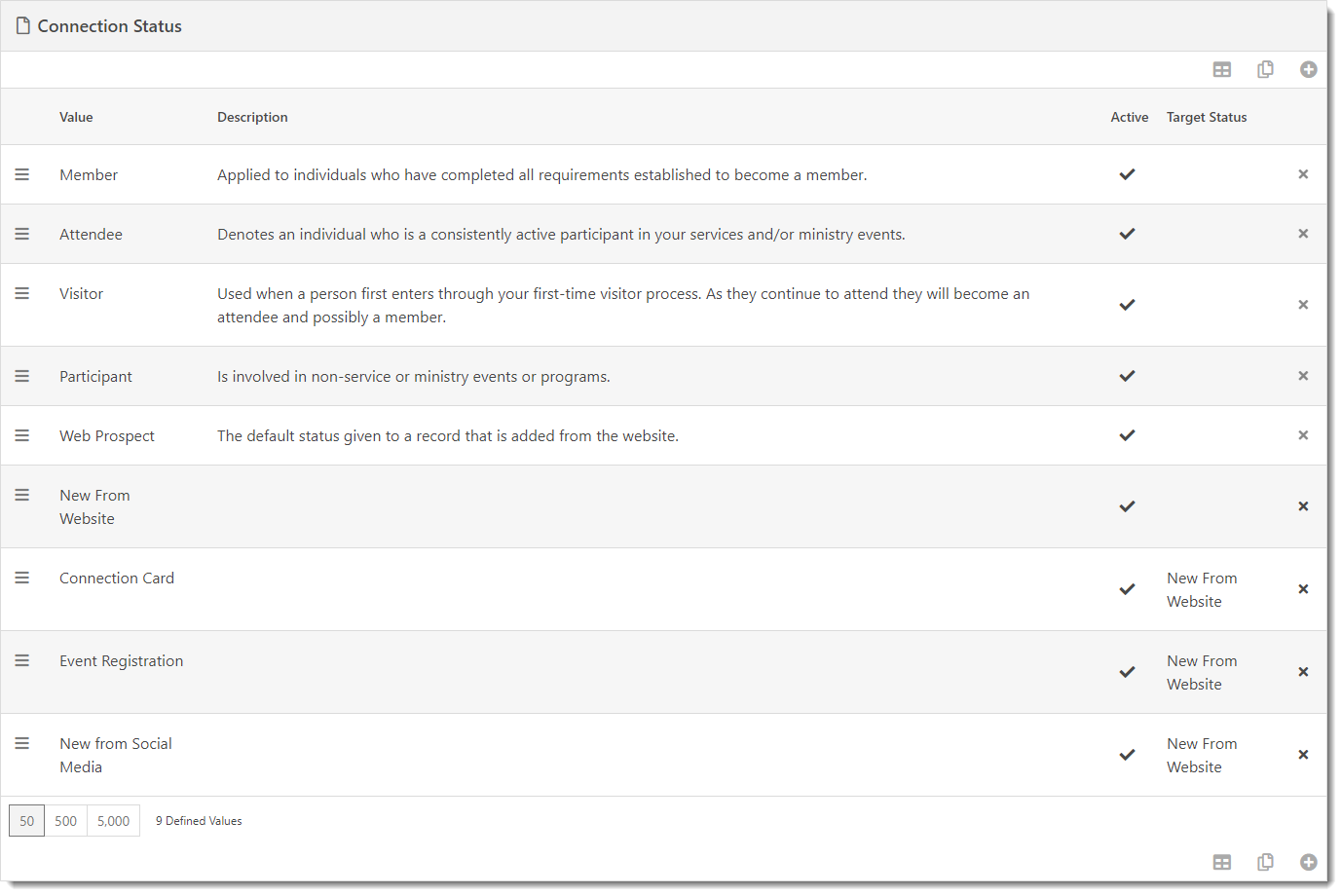This screenshot has height=896, width=1342.
Task: Click the top copy to clipboard icon
Action: [1265, 69]
